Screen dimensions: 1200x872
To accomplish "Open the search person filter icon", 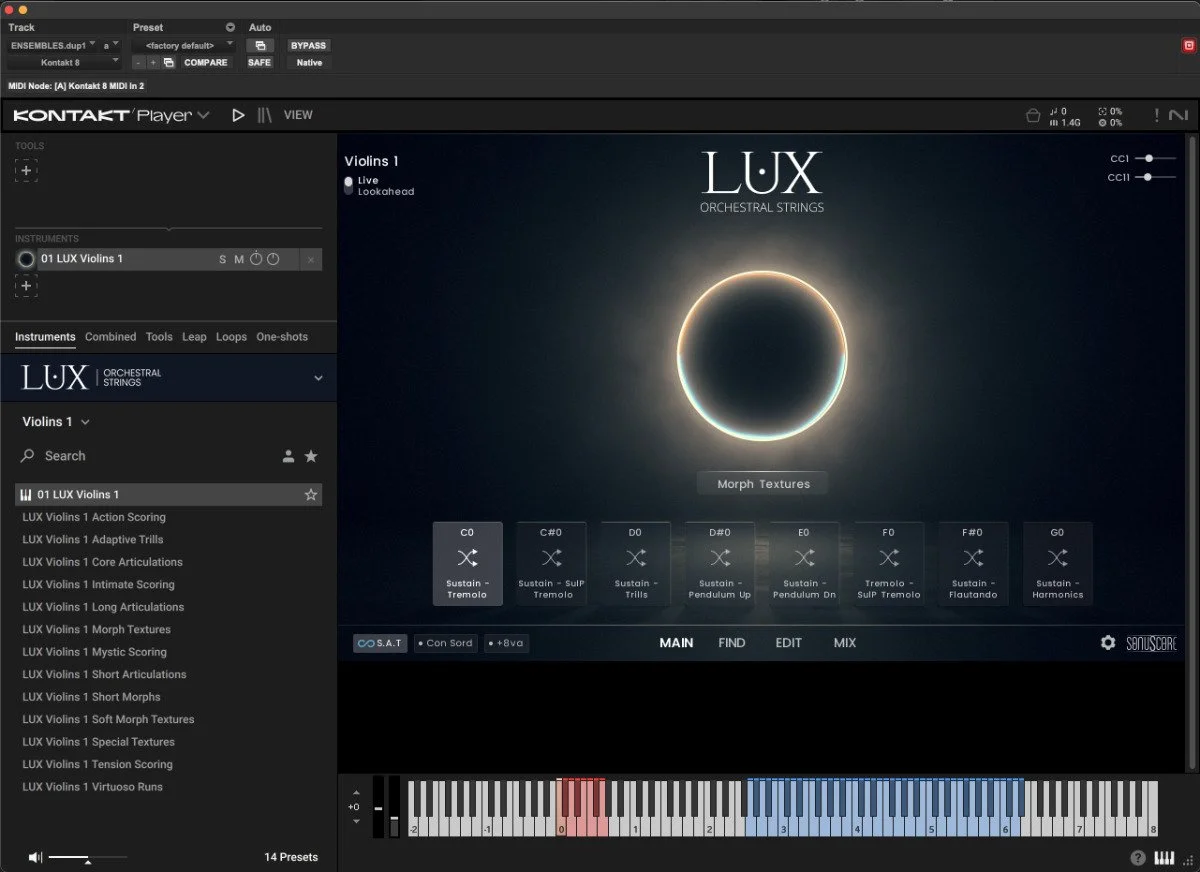I will click(288, 455).
